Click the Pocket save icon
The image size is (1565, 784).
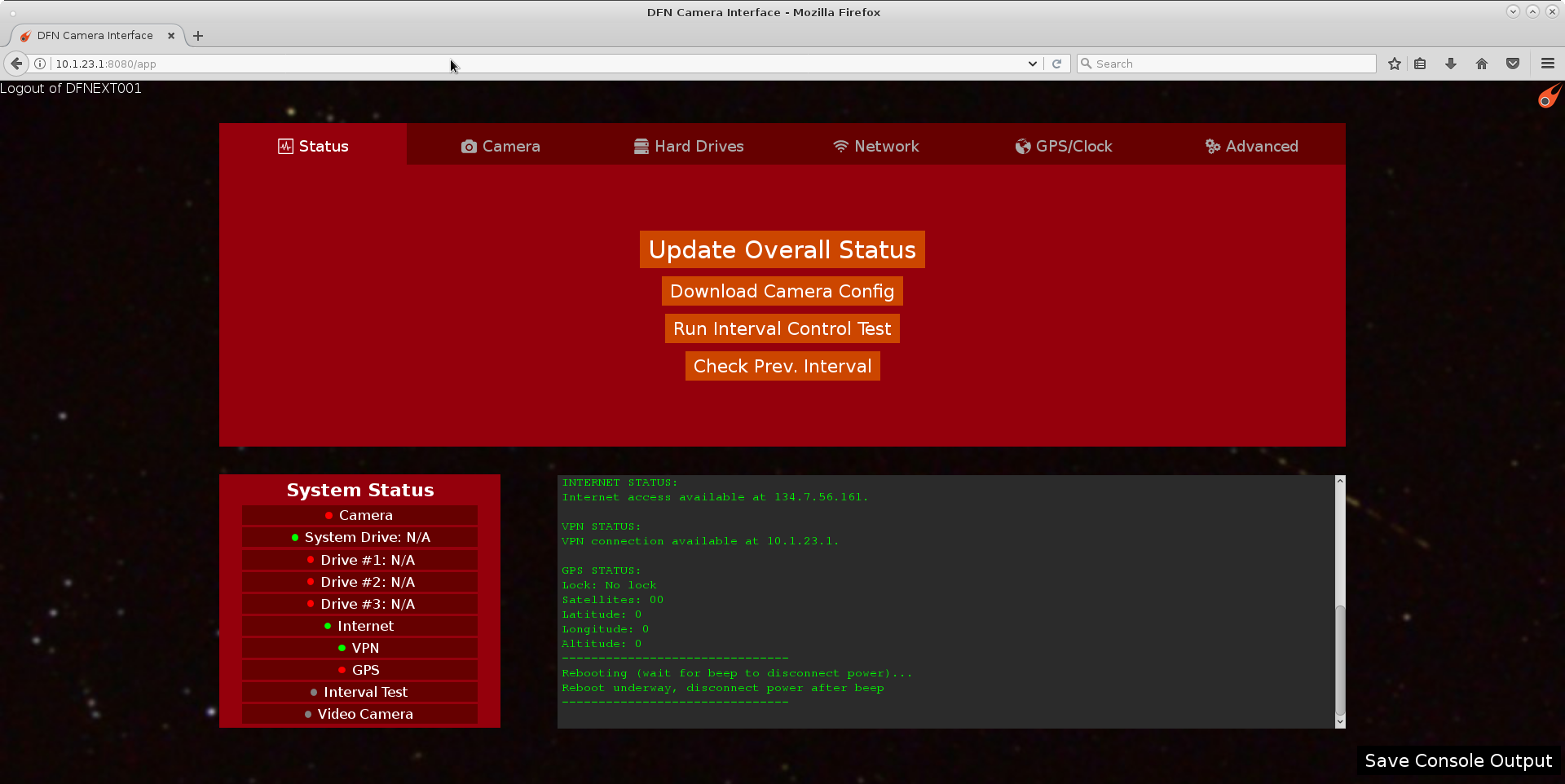pos(1513,63)
